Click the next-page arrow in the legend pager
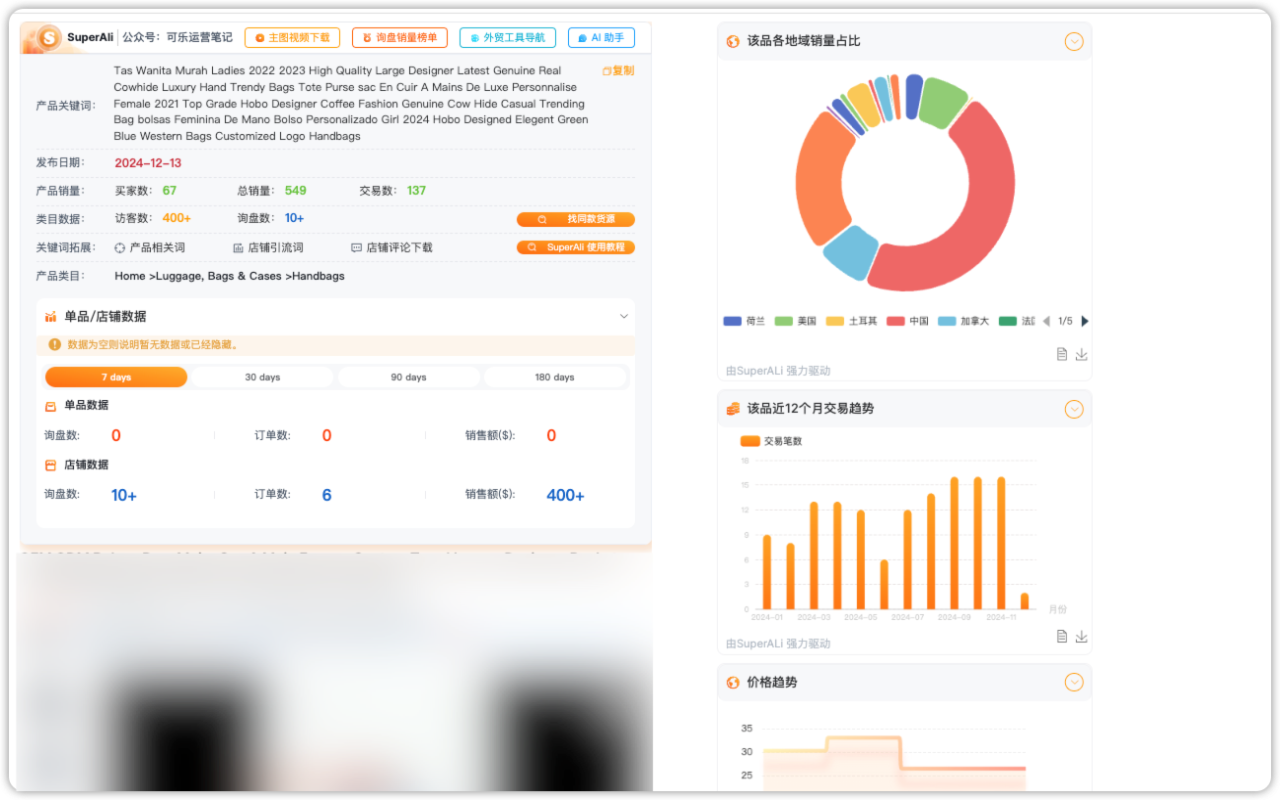Image resolution: width=1280 pixels, height=800 pixels. pos(1085,321)
